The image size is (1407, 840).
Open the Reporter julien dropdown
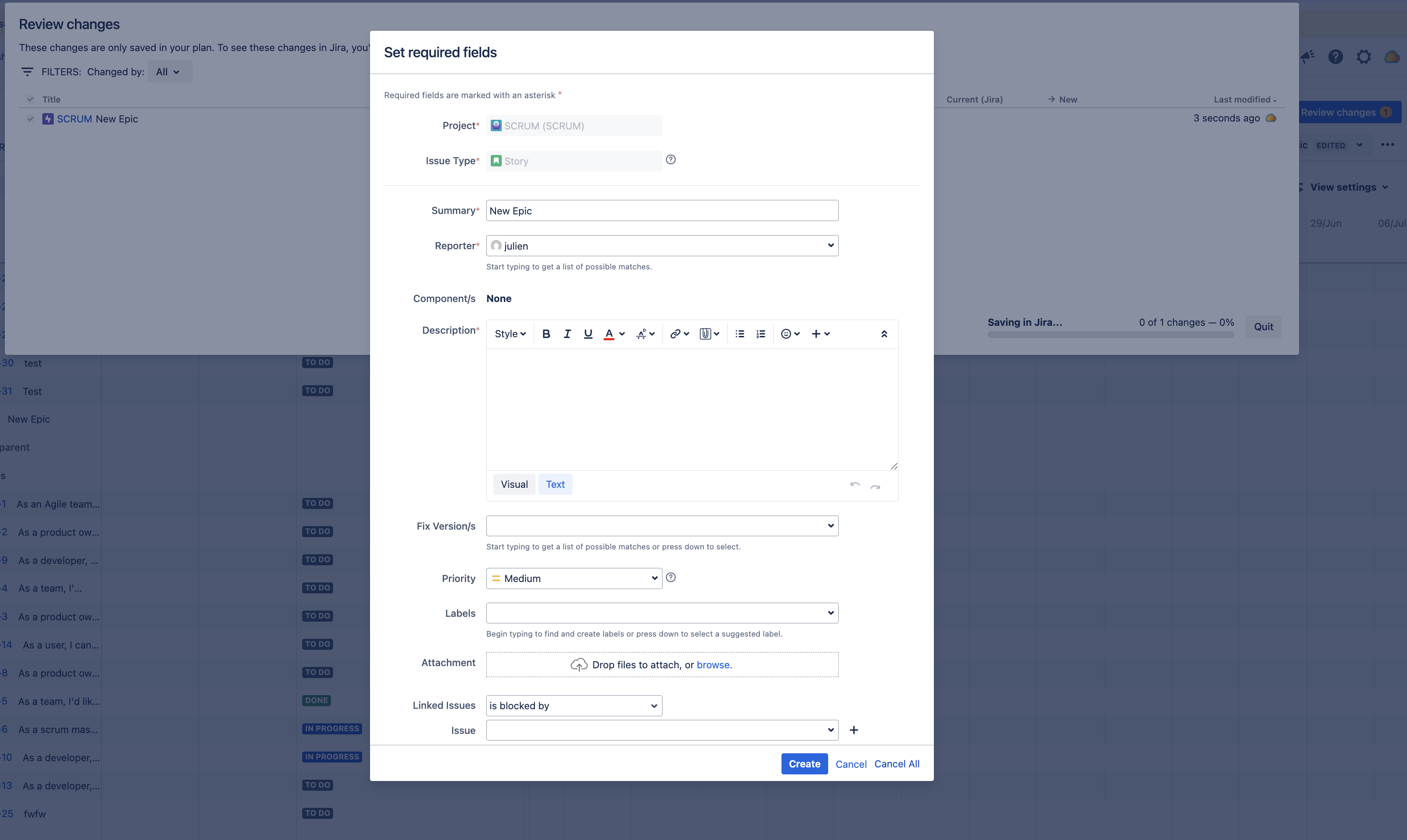click(662, 246)
